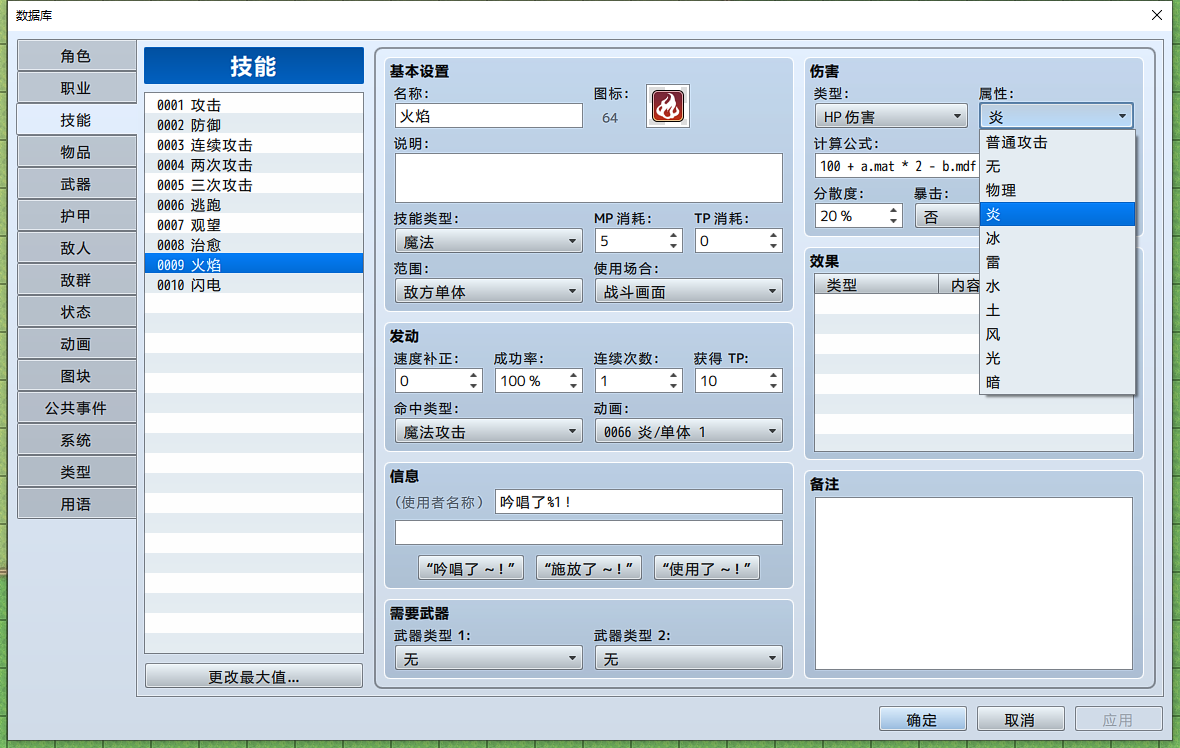Open the 用语 tab
This screenshot has width=1180, height=748.
tap(76, 503)
